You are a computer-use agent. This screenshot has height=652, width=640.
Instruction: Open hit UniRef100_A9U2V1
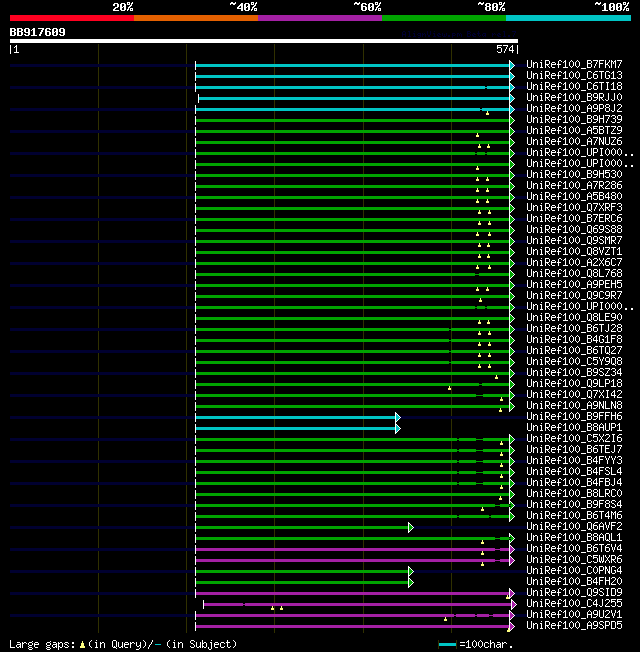(x=574, y=615)
